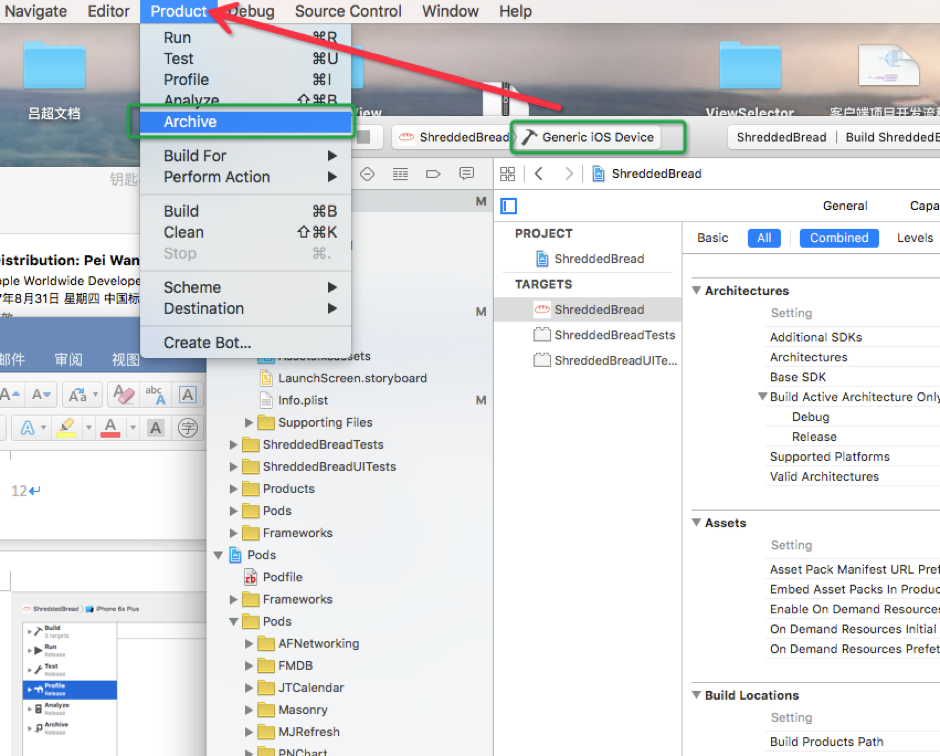
Task: Expand the Supporting Files folder
Action: [248, 423]
